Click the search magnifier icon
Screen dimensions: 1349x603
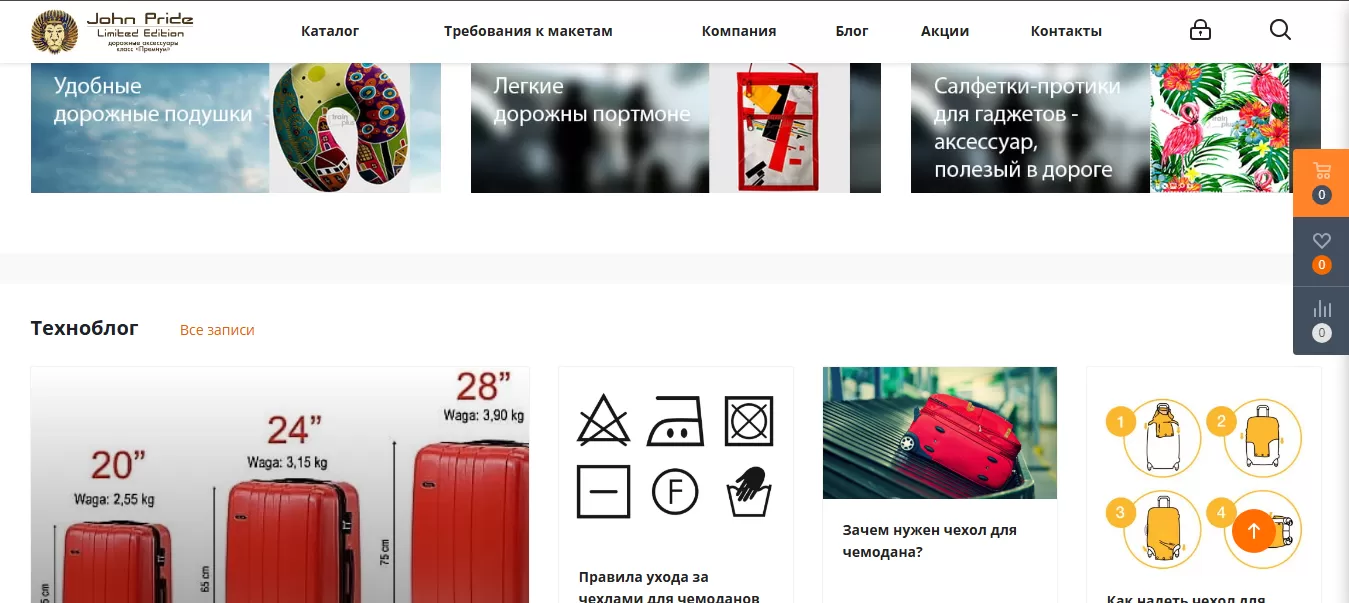coord(1280,30)
